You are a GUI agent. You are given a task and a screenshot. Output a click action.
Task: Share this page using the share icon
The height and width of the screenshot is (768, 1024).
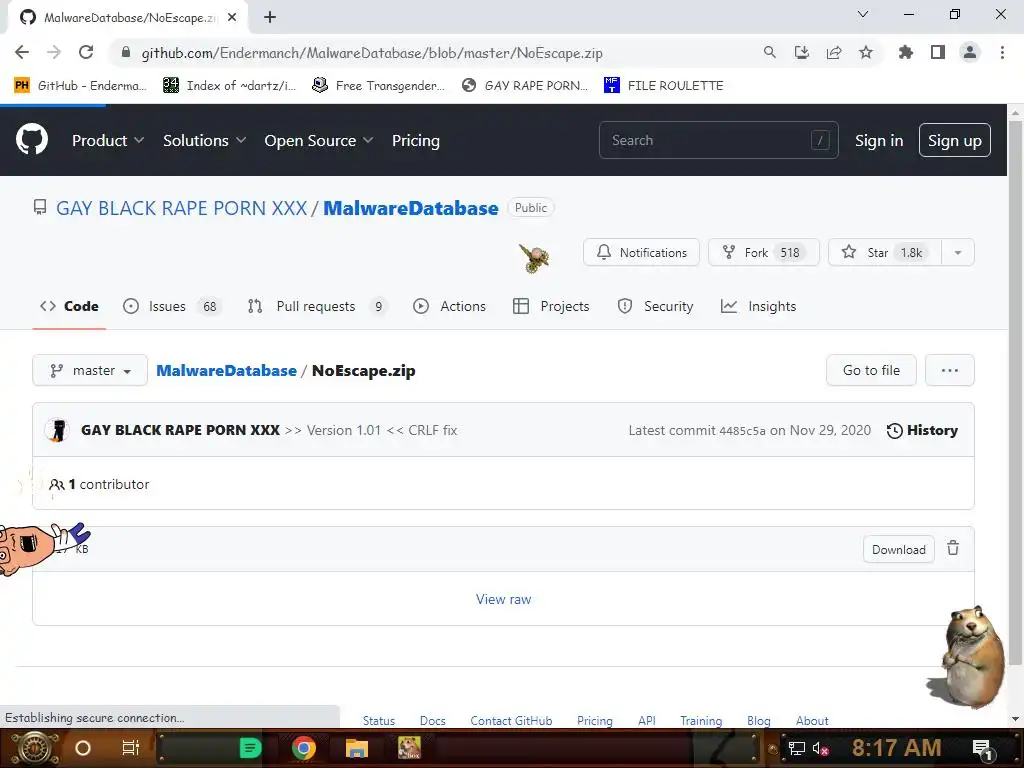(x=833, y=52)
